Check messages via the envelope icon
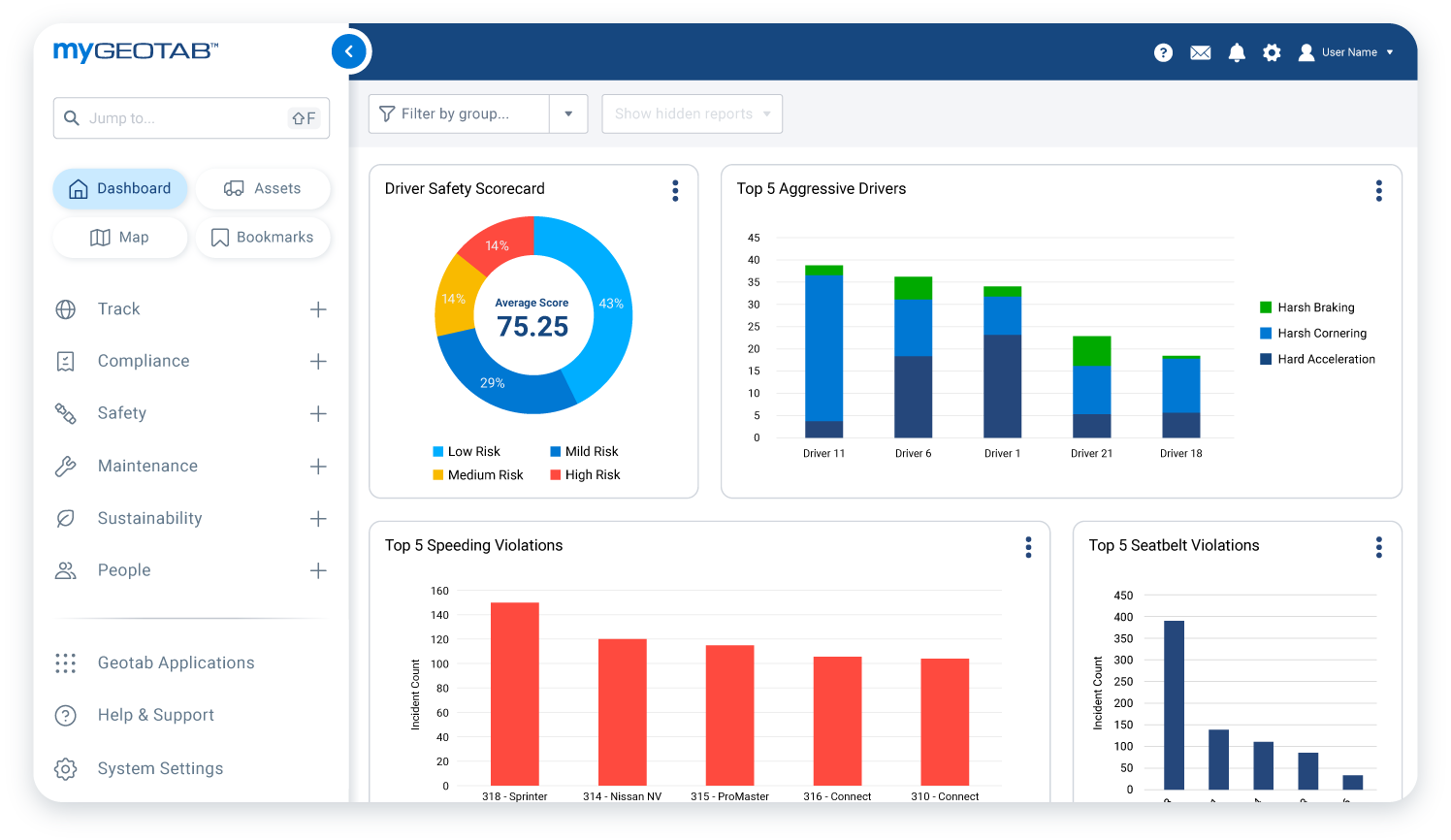The width and height of the screenshot is (1451, 840). point(1200,52)
